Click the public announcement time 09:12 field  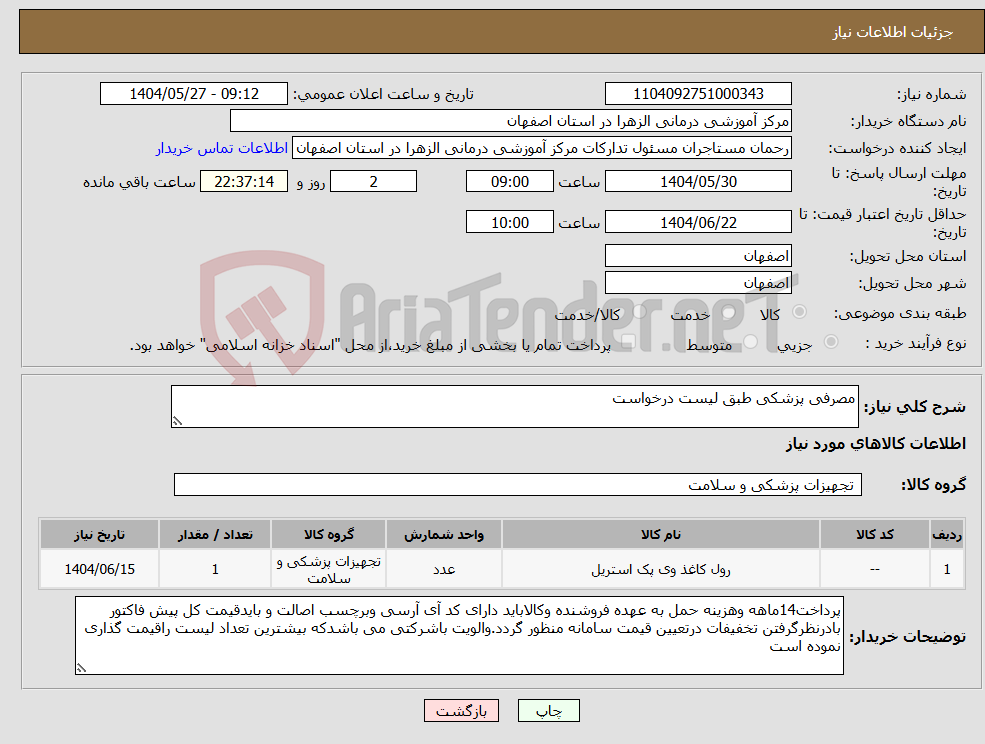[x=194, y=93]
